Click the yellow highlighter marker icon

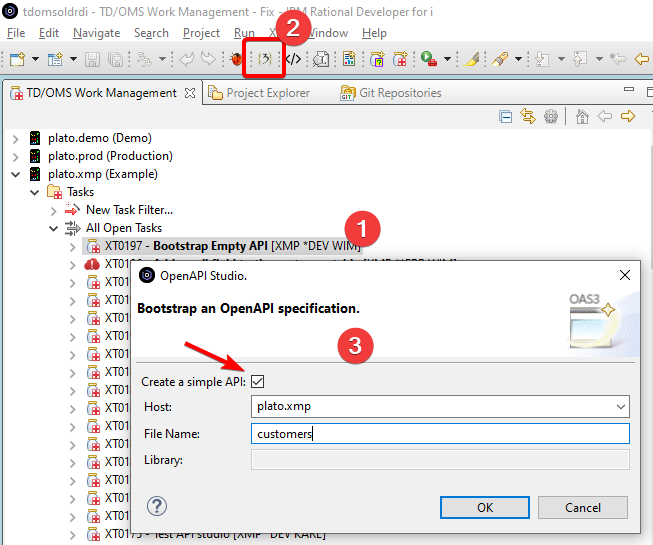pyautogui.click(x=472, y=59)
